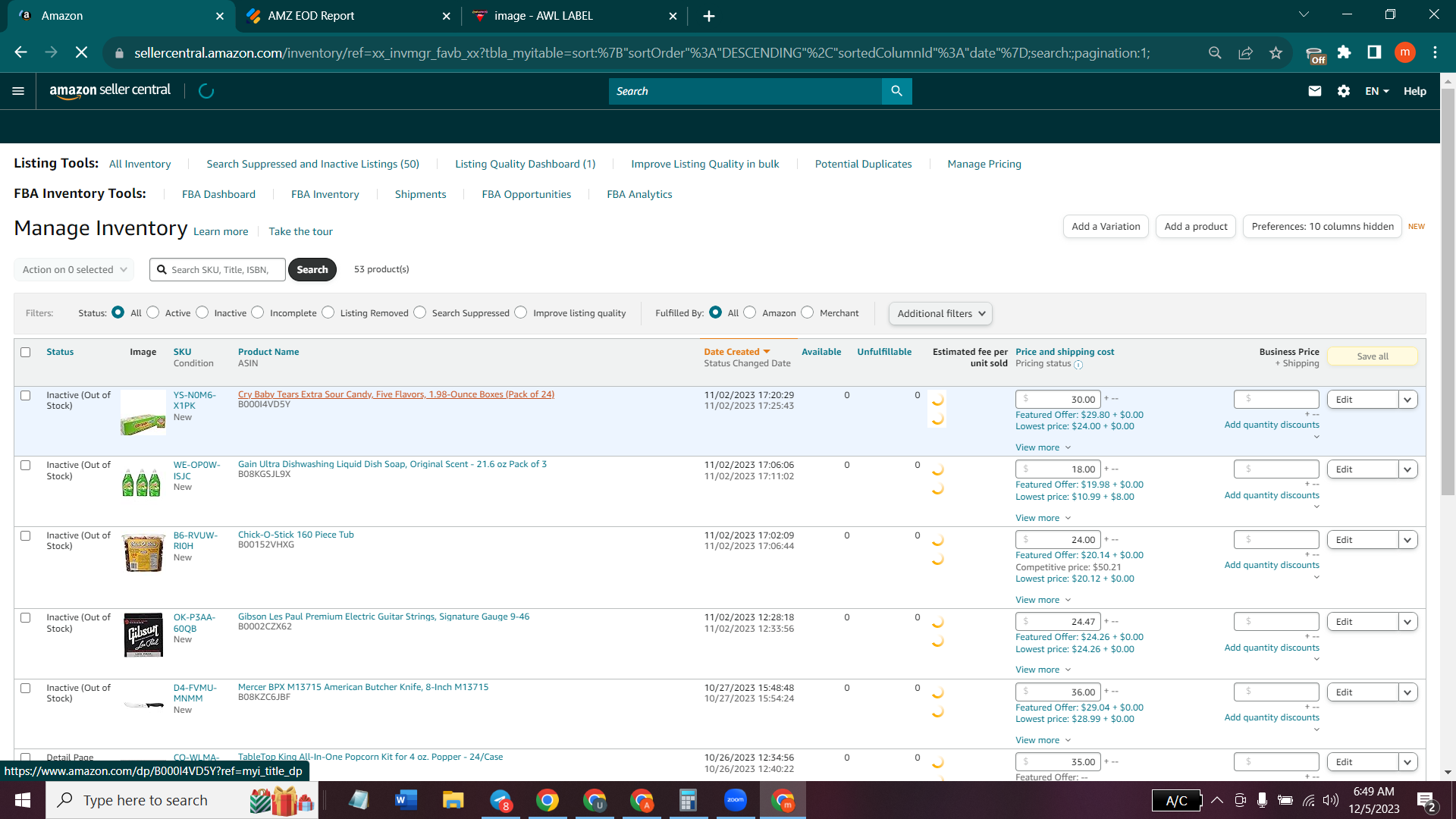Open the Action on 0 selected dropdown

pos(74,269)
